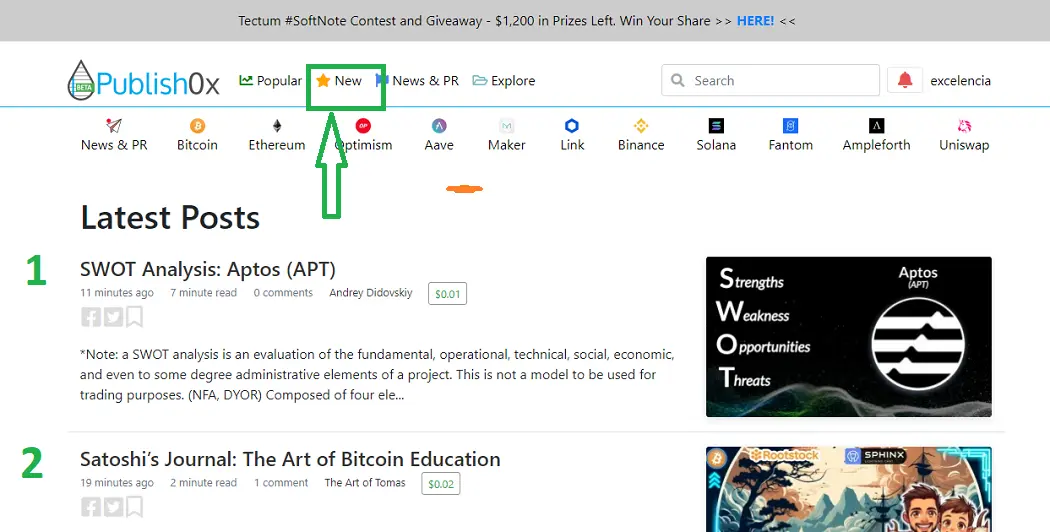Viewport: 1050px width, 532px height.
Task: Click the SWOT post excerpt text
Action: tap(377, 375)
